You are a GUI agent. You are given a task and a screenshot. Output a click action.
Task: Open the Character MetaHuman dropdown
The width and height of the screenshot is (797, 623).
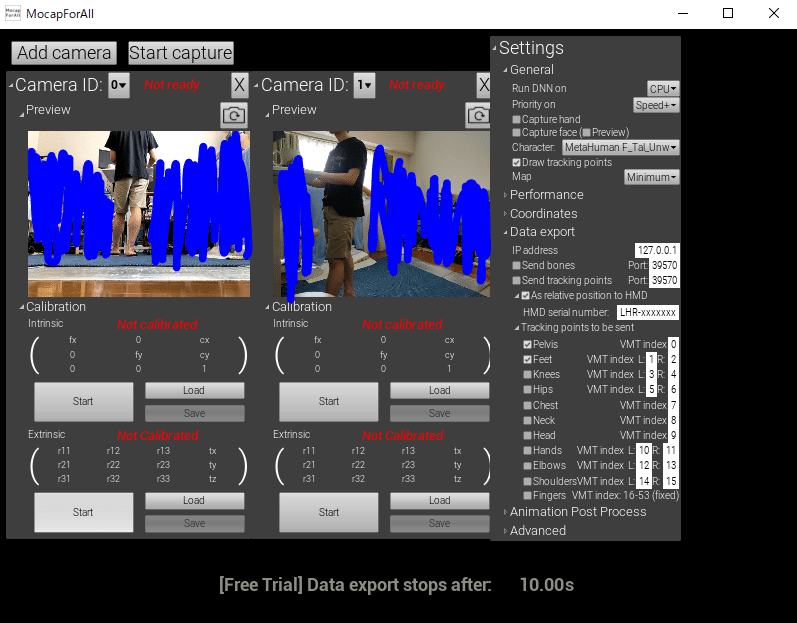(621, 147)
